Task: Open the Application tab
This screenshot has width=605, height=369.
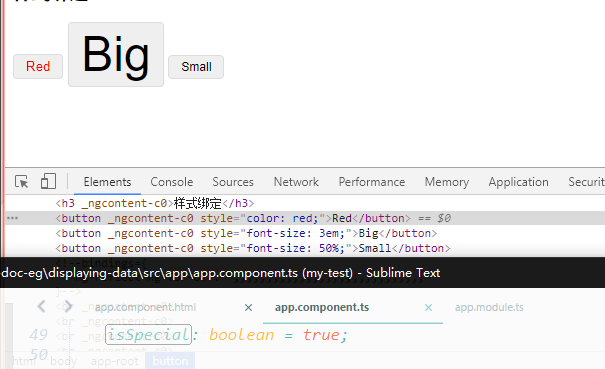Action: [519, 182]
